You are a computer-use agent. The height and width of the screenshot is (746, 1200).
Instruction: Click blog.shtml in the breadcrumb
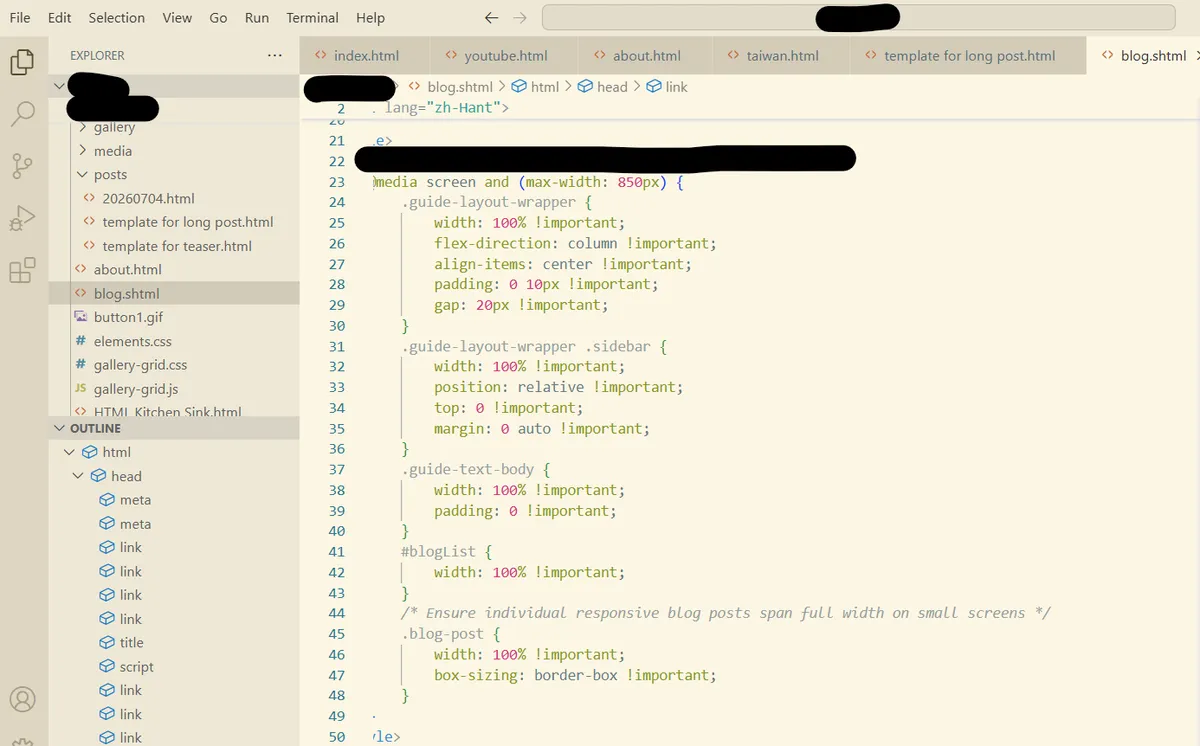click(x=460, y=87)
